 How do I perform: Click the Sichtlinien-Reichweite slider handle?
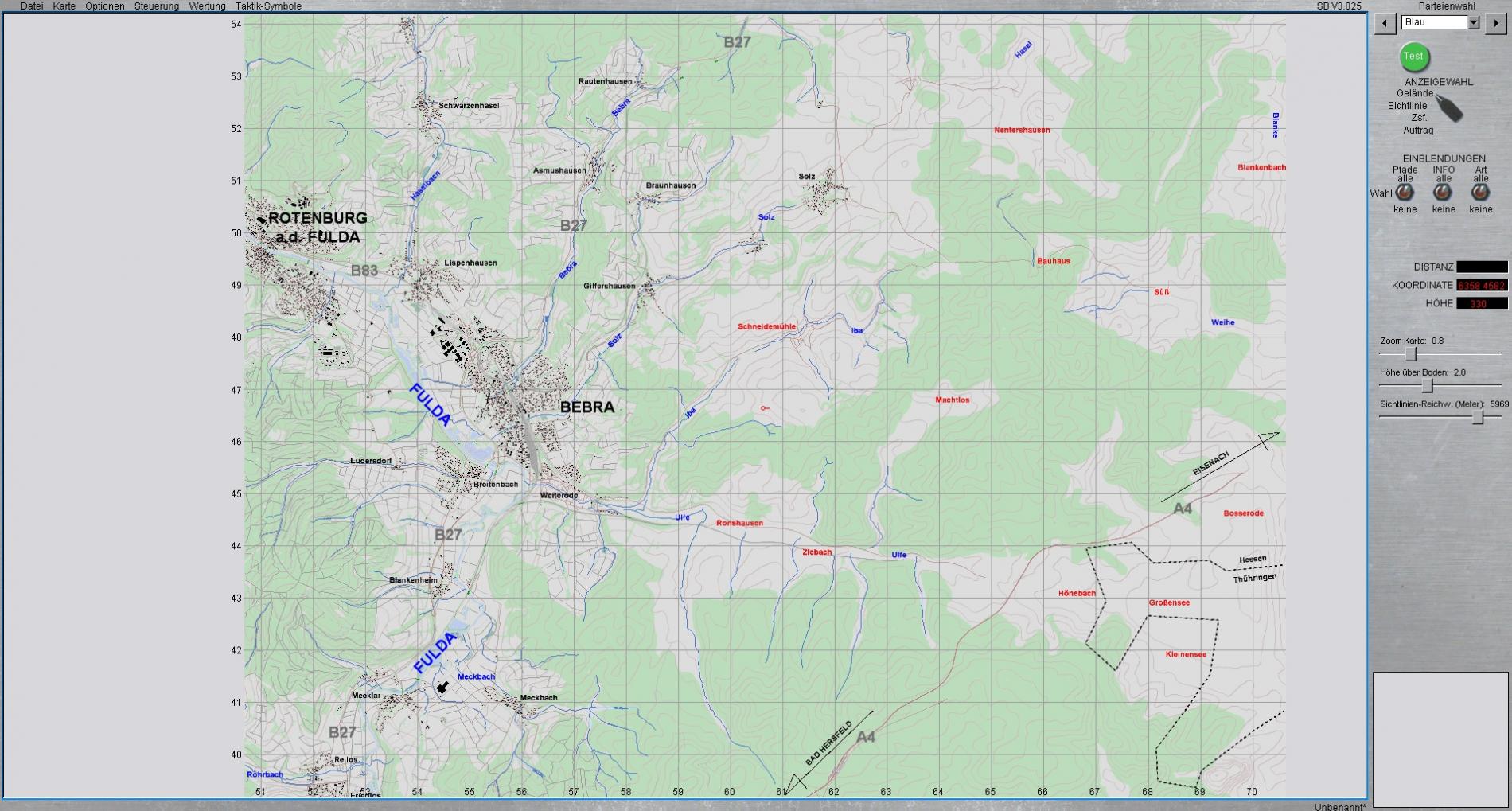tap(1478, 418)
